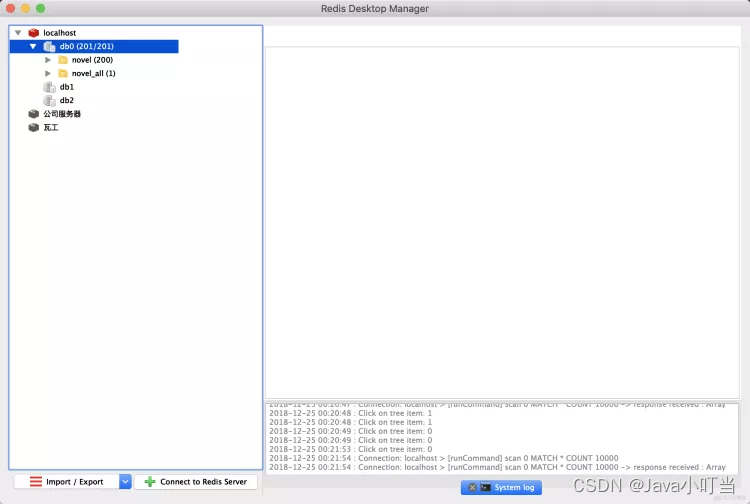The width and height of the screenshot is (750, 504).
Task: Click the 瓦工 server icon
Action: coord(33,128)
